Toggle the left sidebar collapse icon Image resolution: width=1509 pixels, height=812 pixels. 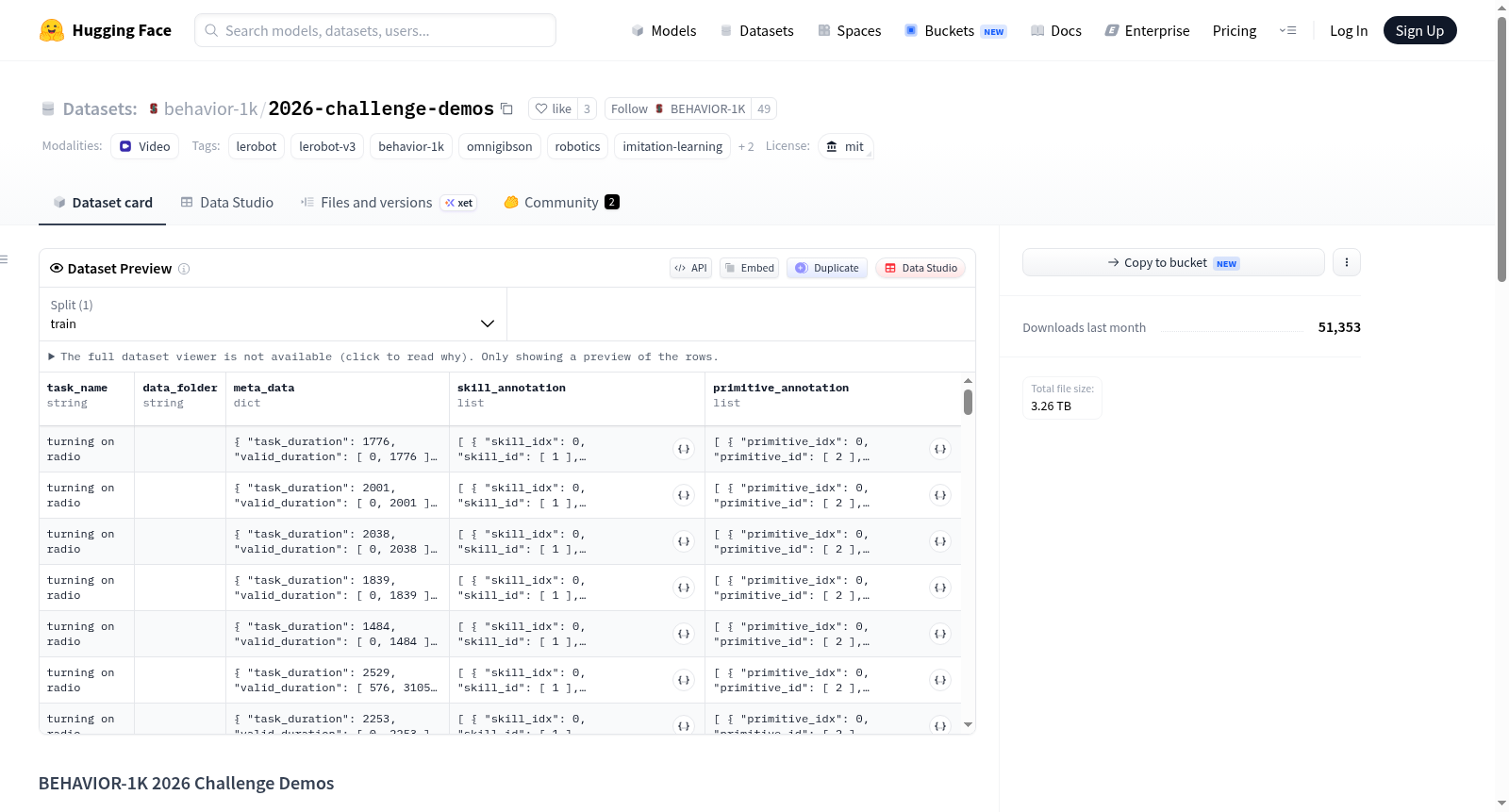(x=4, y=259)
